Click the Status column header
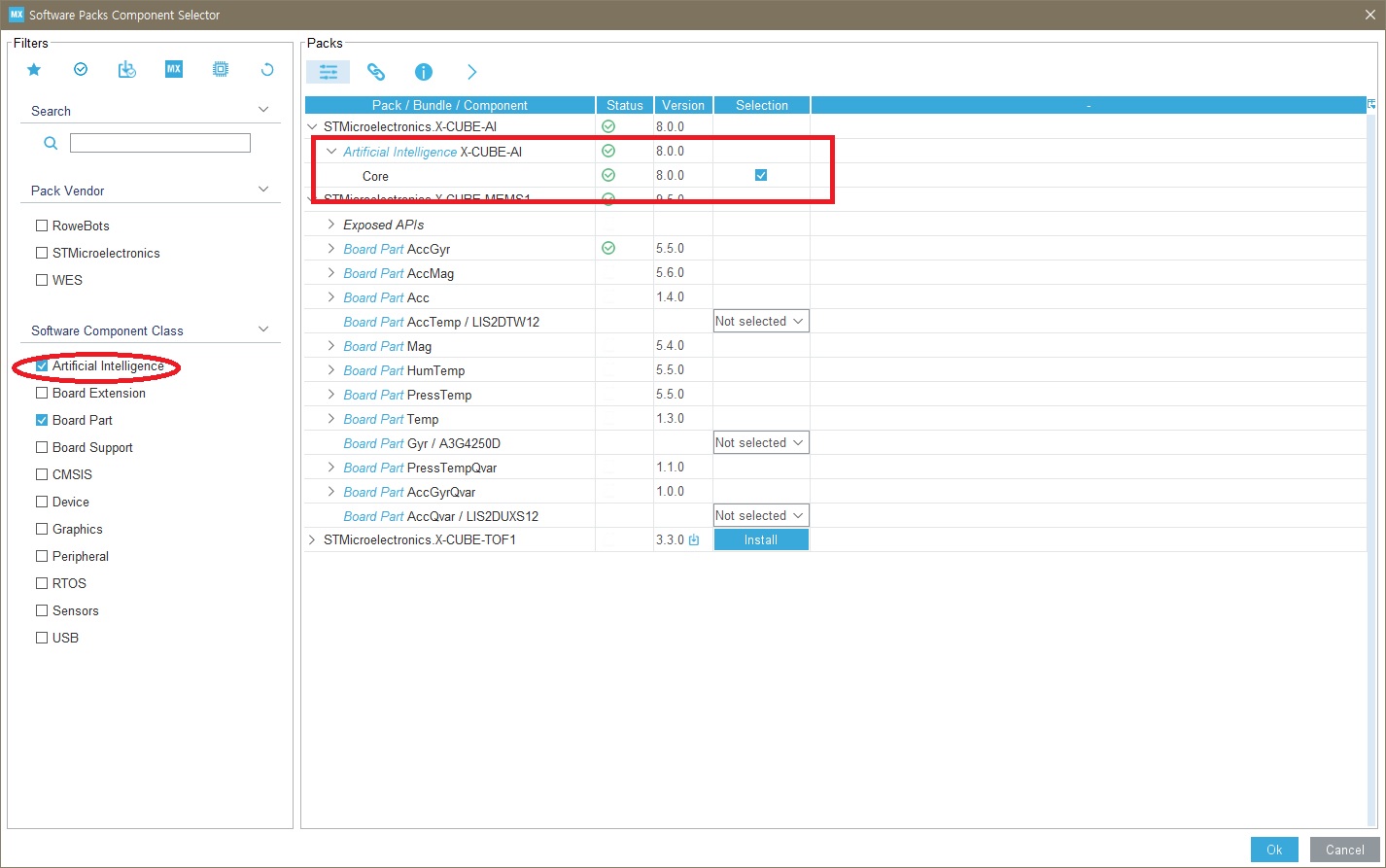Screen dimensions: 1386x868 (x=625, y=105)
